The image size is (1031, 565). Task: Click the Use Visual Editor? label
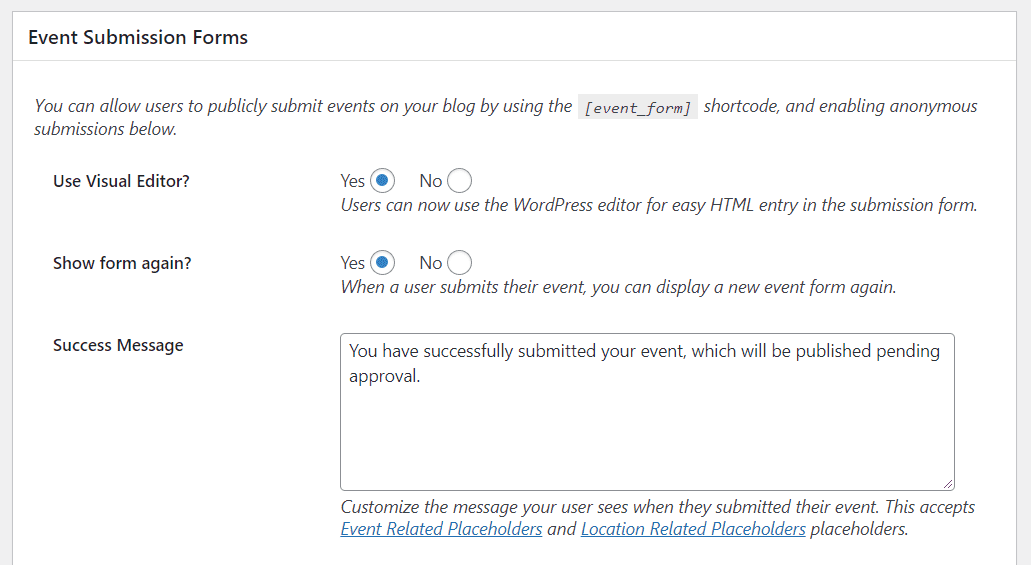(x=121, y=181)
